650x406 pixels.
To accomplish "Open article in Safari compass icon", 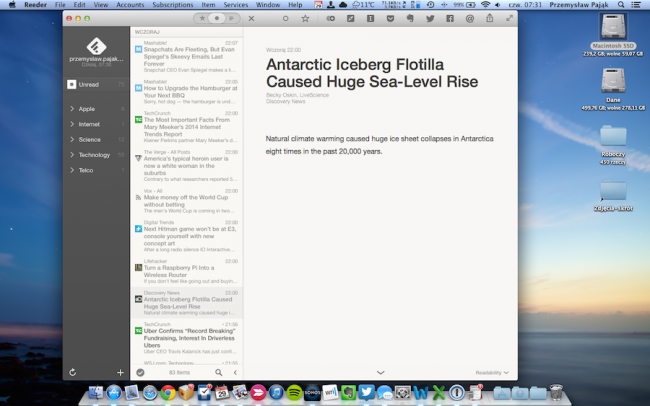I will pos(350,18).
